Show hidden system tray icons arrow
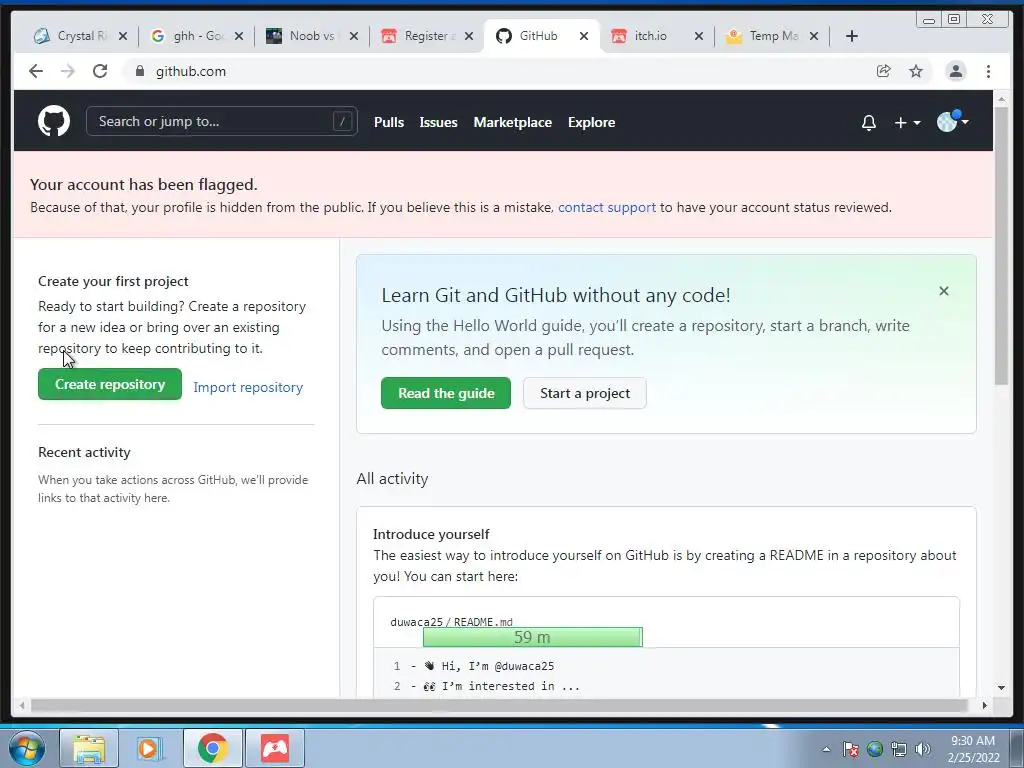Image resolution: width=1024 pixels, height=768 pixels. (826, 749)
